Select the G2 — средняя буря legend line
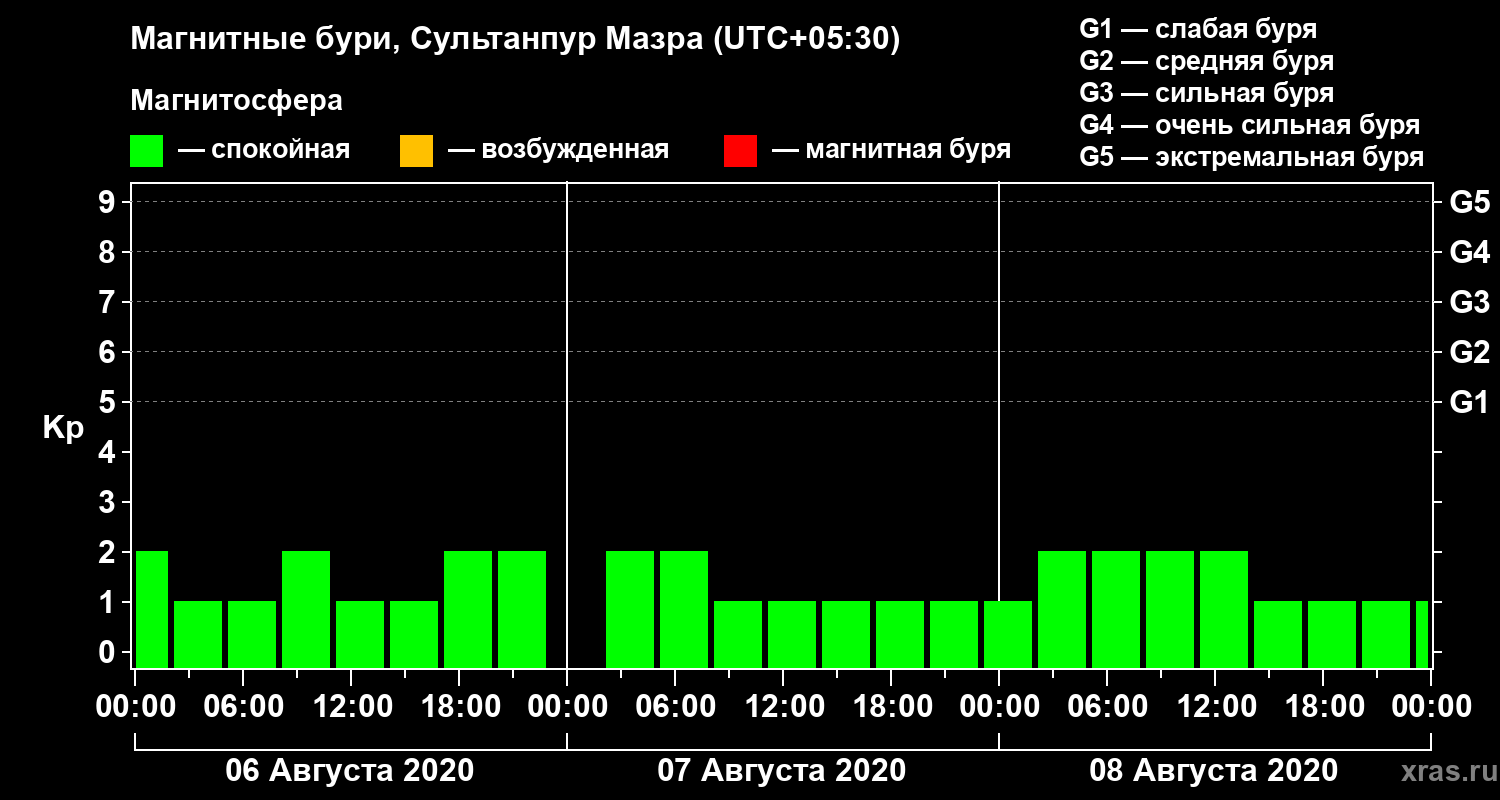Screen dimensions: 1500x800 pos(1207,61)
